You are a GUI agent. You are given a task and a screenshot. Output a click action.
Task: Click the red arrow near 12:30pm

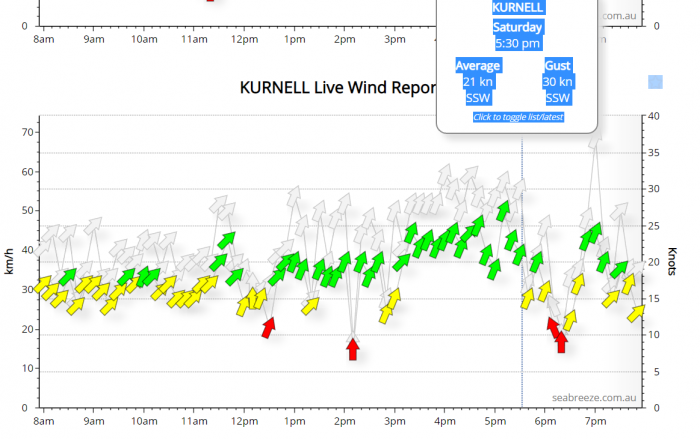point(268,326)
